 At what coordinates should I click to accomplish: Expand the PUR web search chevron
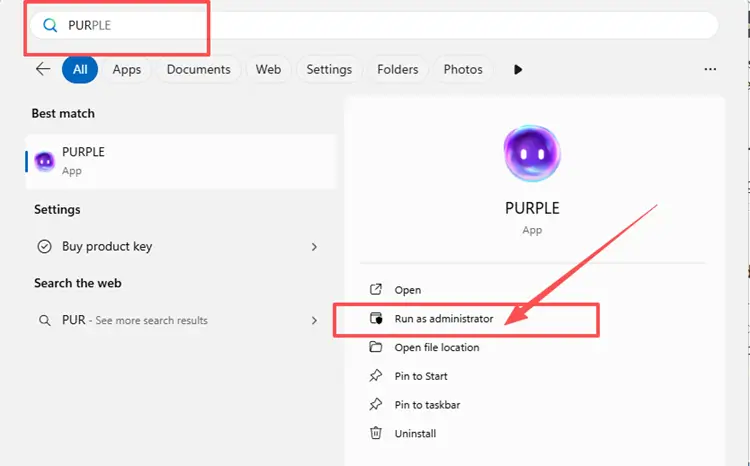314,321
